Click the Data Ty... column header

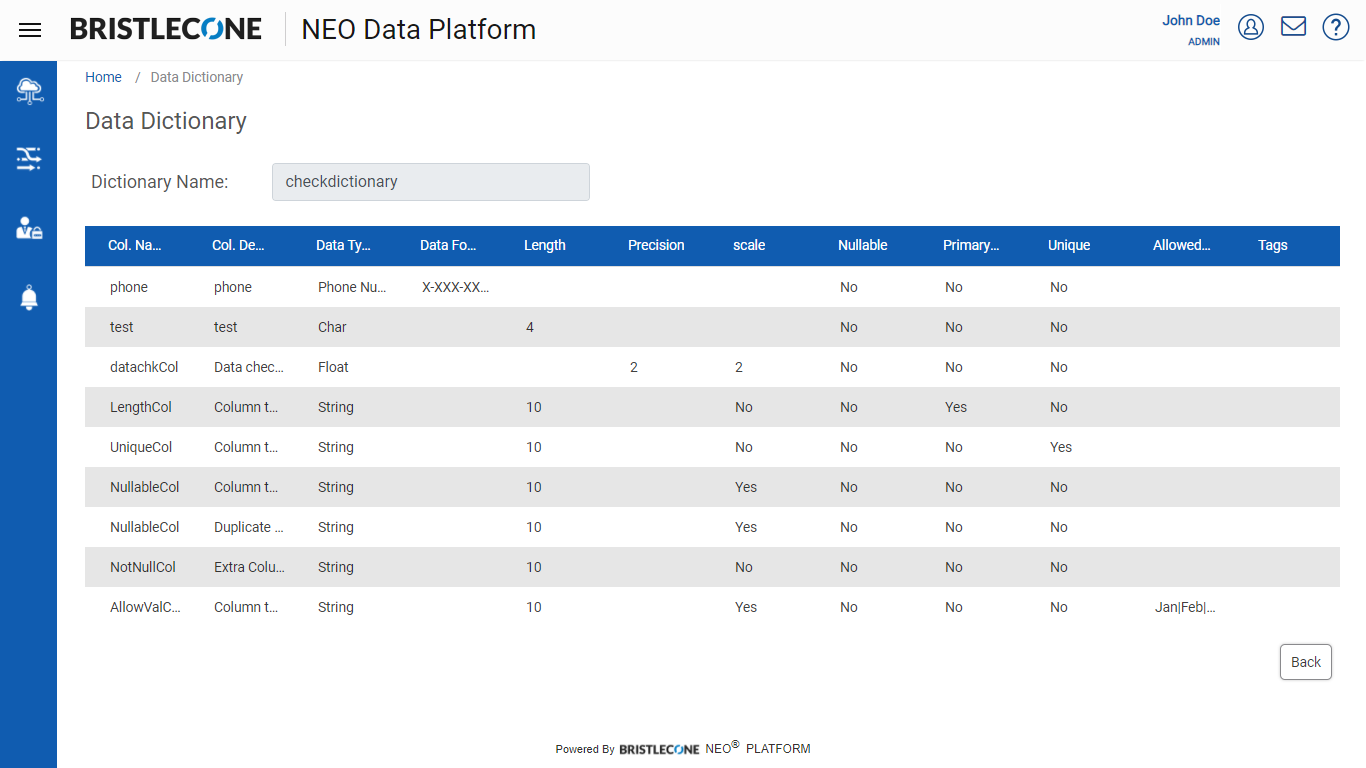[x=343, y=245]
